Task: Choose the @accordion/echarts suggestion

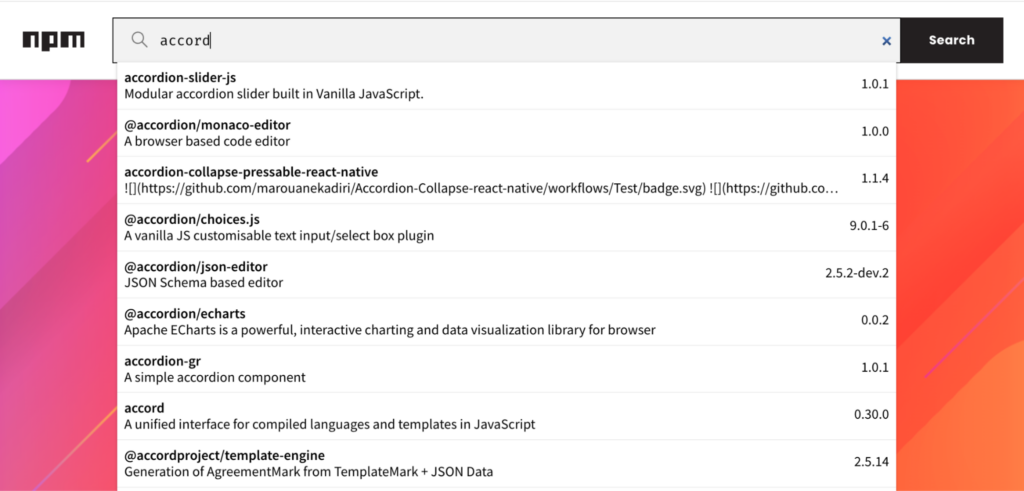Action: (x=185, y=313)
